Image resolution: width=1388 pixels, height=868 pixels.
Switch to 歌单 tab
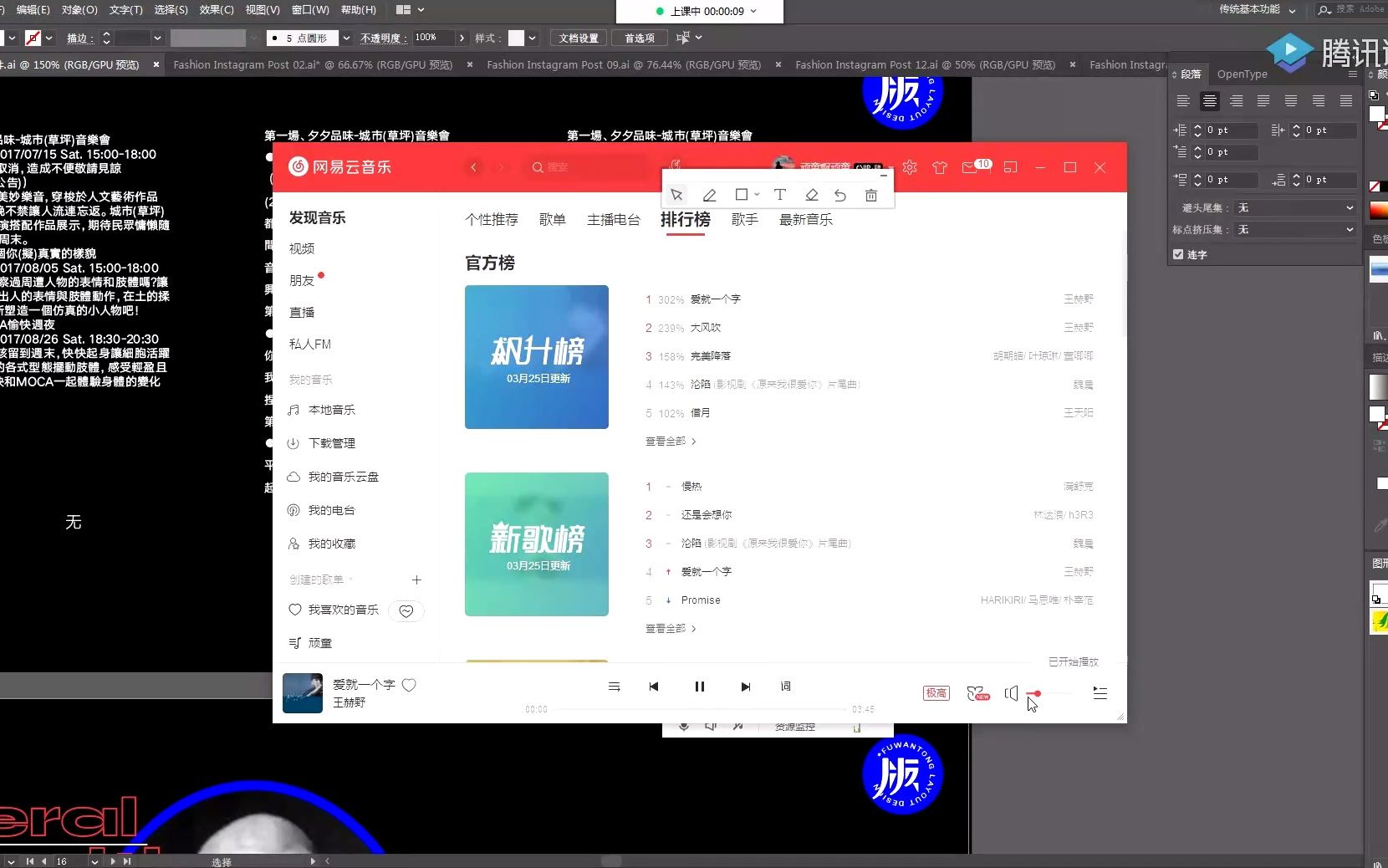point(552,219)
